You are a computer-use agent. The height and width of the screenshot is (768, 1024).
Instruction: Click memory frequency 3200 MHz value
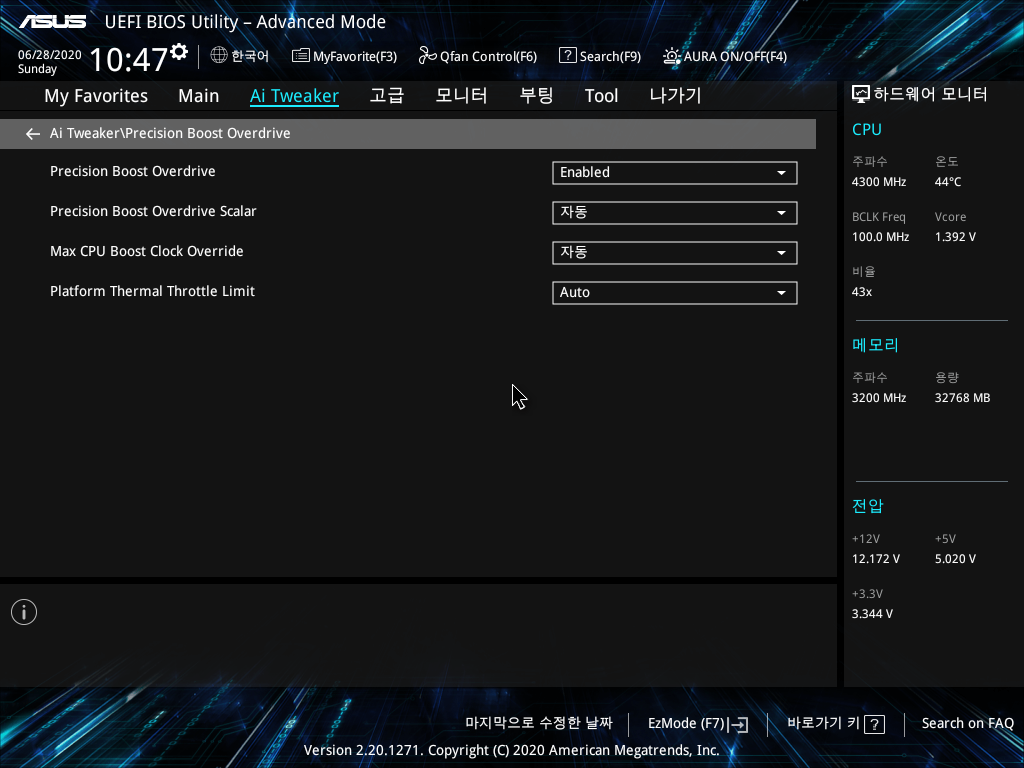click(x=878, y=398)
